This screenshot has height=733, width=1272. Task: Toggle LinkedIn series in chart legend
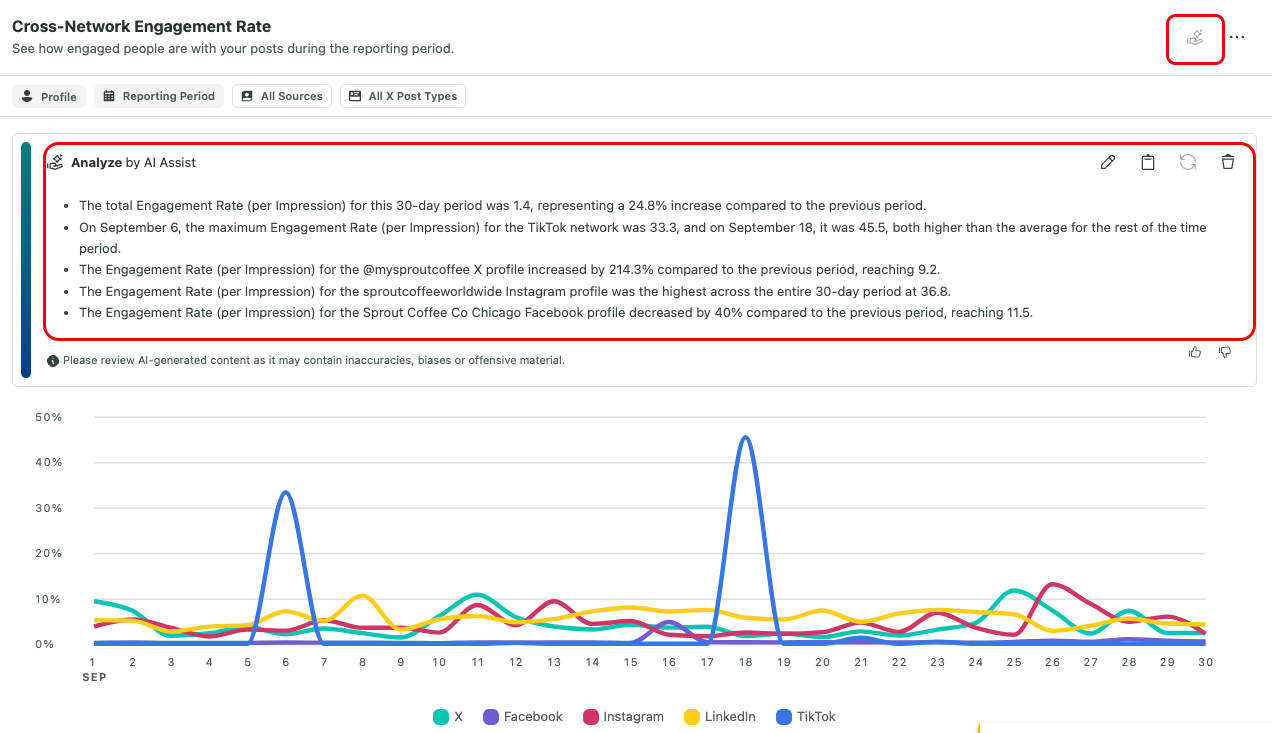point(719,716)
